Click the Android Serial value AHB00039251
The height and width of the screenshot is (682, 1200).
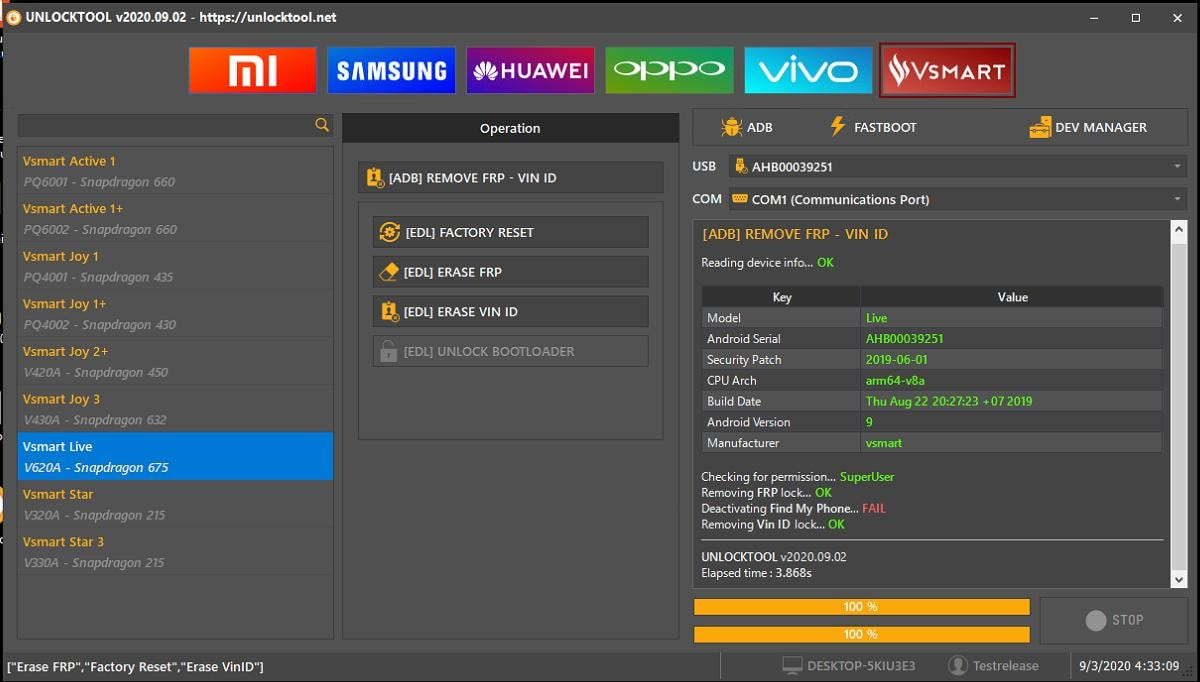pyautogui.click(x=904, y=339)
